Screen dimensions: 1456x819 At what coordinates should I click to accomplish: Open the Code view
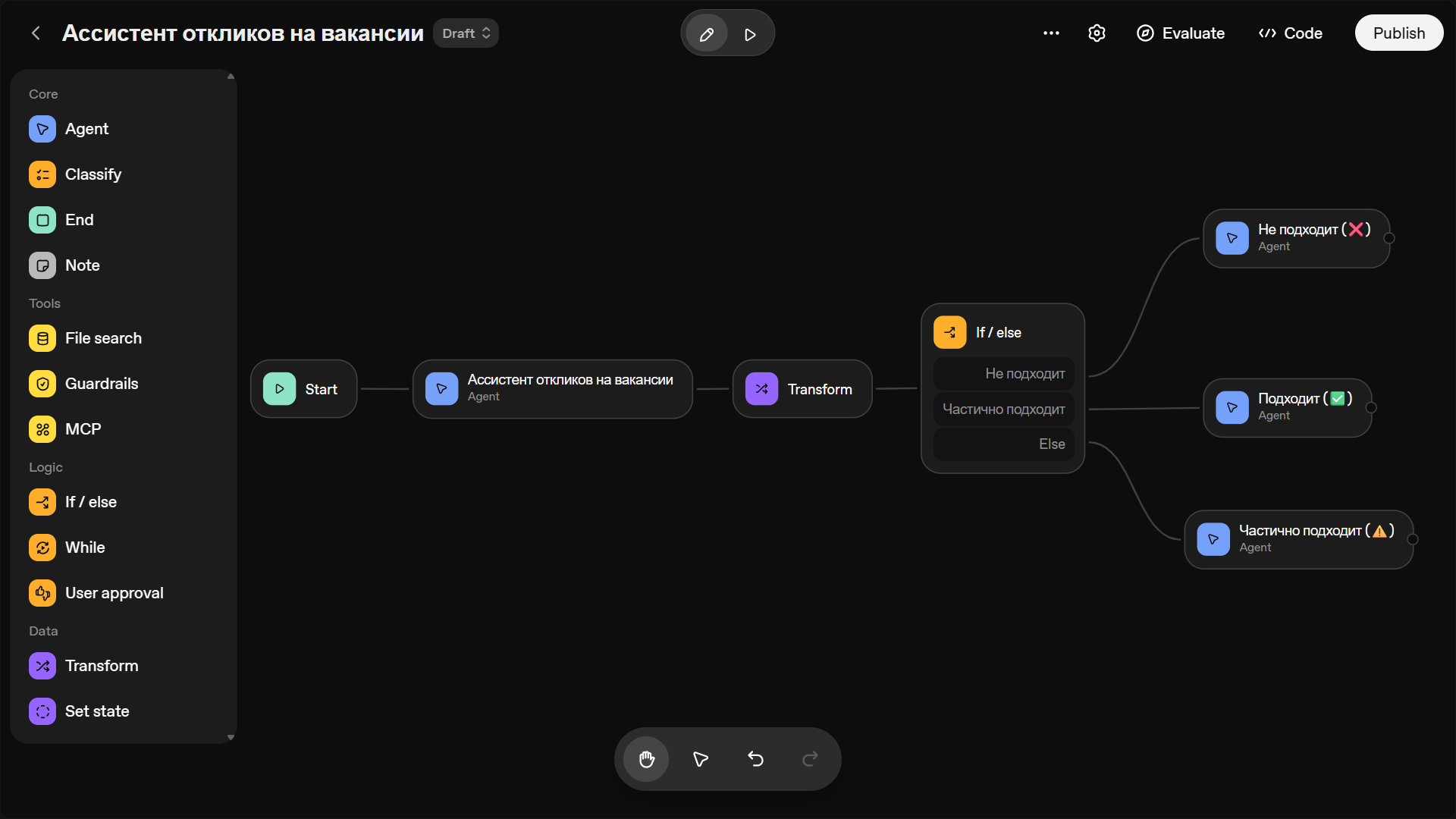(x=1291, y=33)
